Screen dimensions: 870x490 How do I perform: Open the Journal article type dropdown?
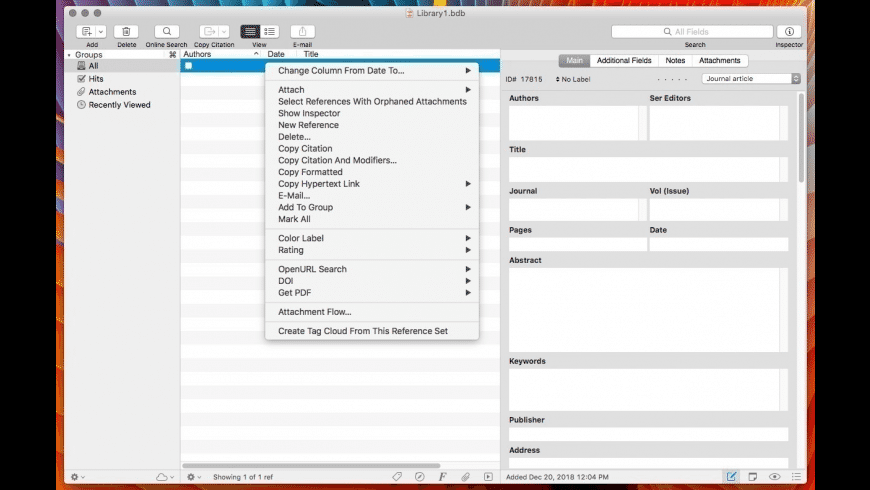click(751, 79)
